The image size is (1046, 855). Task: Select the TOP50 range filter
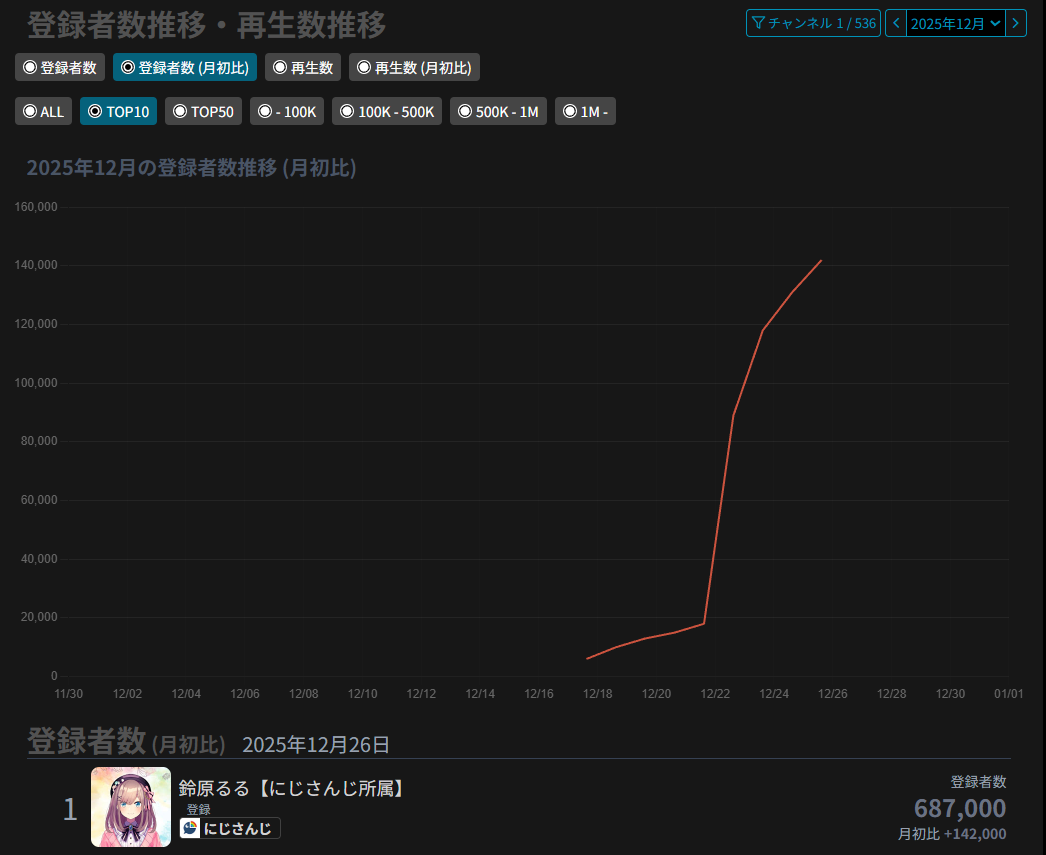[203, 111]
